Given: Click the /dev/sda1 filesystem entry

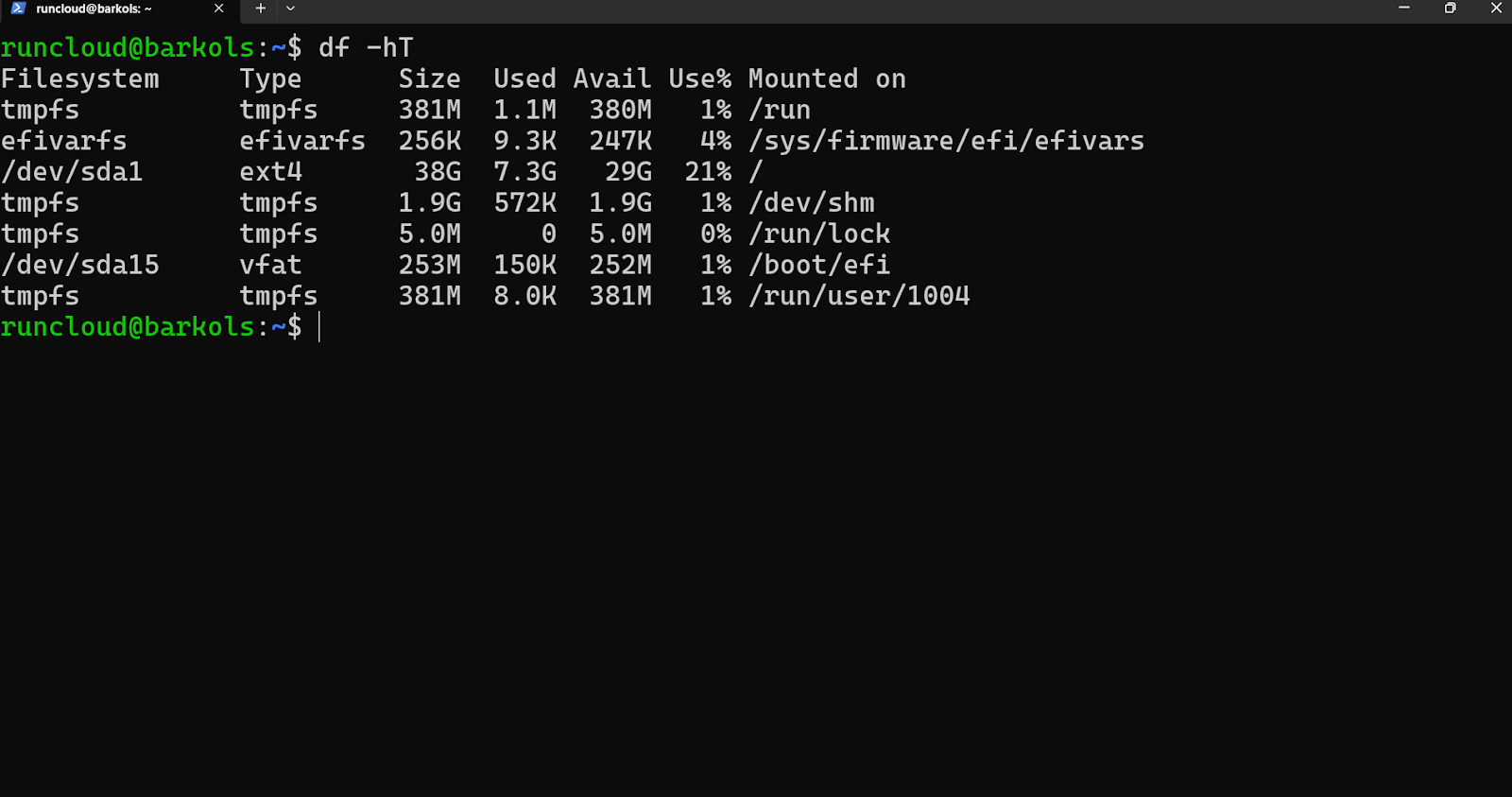Looking at the screenshot, I should pos(72,172).
